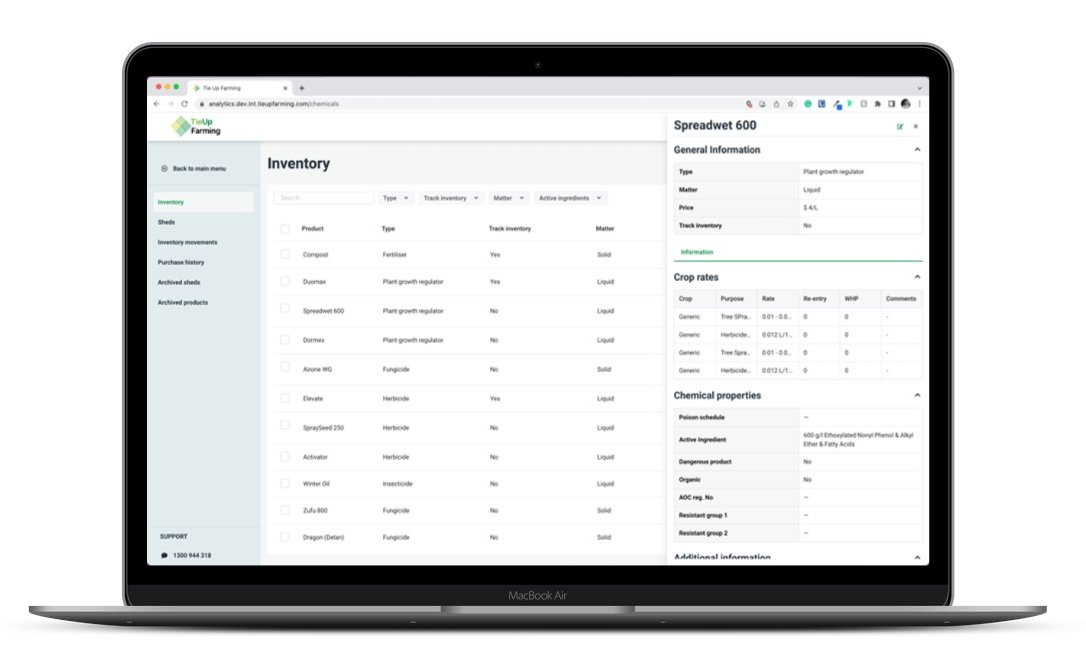
Task: Reload the page with browser refresh icon
Action: 184,103
